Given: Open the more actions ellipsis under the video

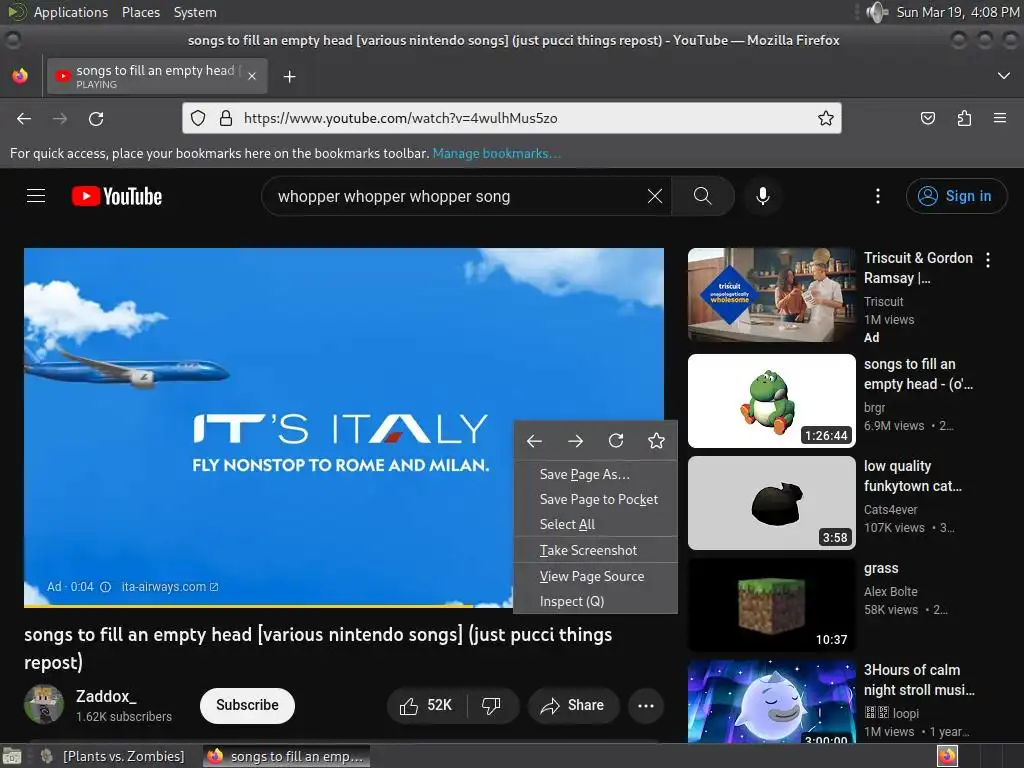Looking at the screenshot, I should 646,705.
